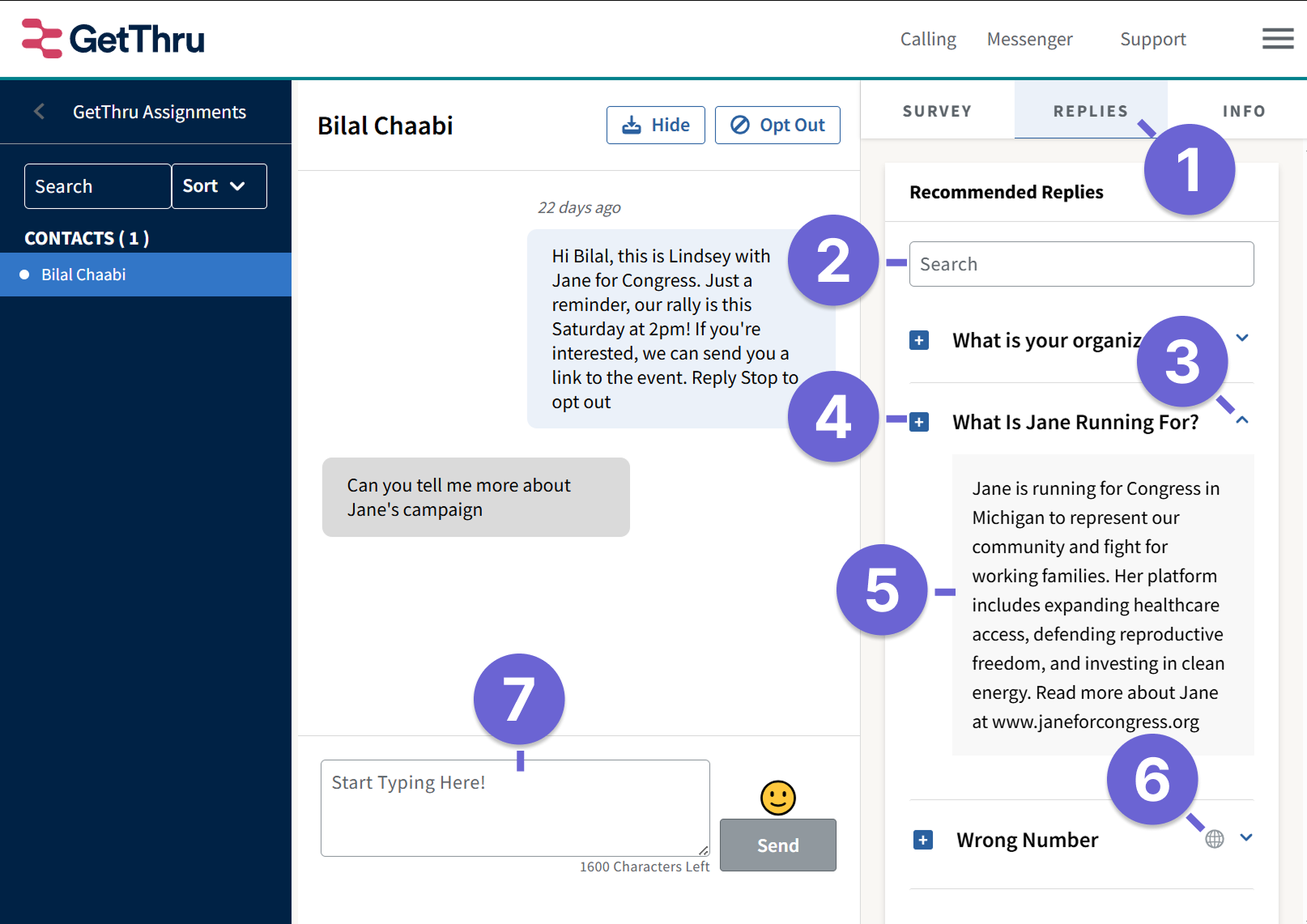Opt out Bilal Chaabi
This screenshot has height=924, width=1307.
point(777,125)
